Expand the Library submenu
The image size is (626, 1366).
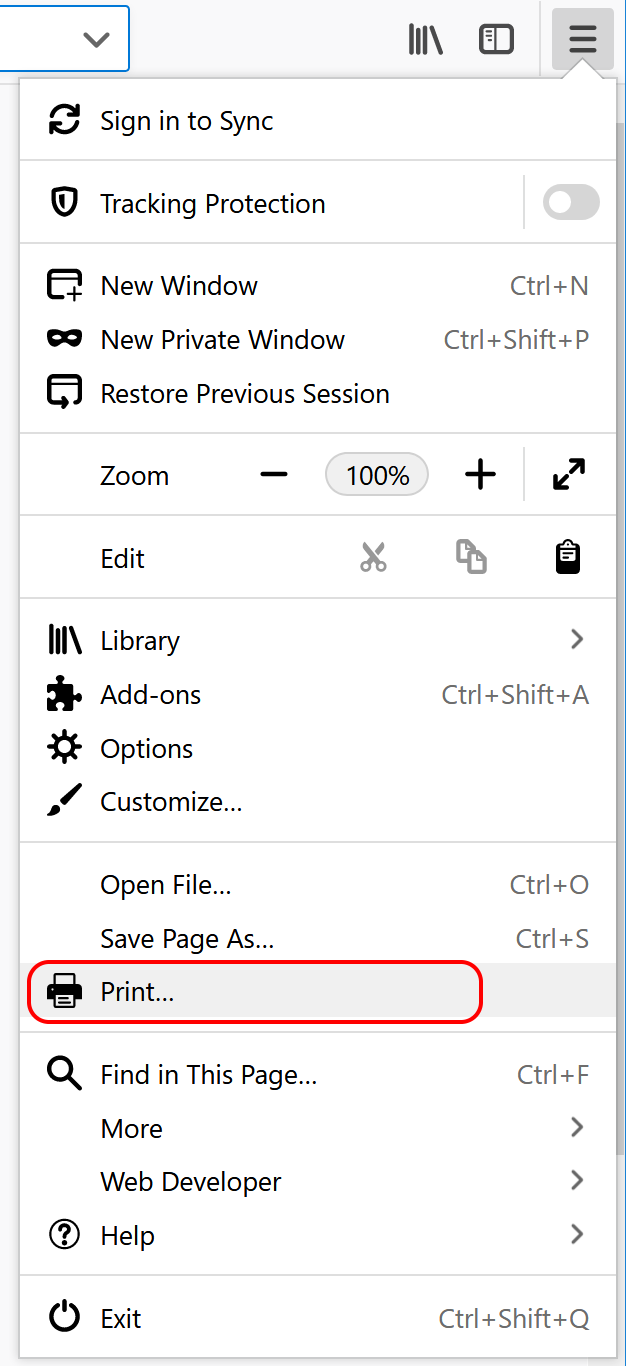pyautogui.click(x=577, y=639)
